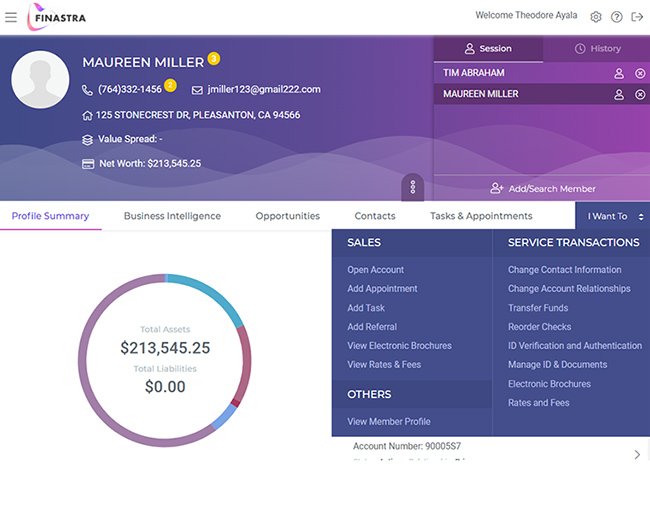Screen dimensions: 650x511
Task: Choose Reorder Checks
Action: coord(540,327)
